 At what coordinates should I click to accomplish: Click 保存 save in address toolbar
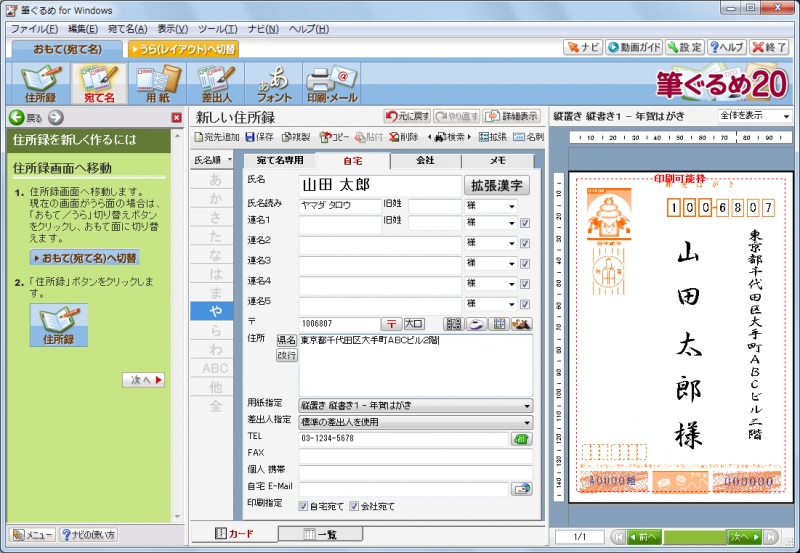tap(259, 137)
